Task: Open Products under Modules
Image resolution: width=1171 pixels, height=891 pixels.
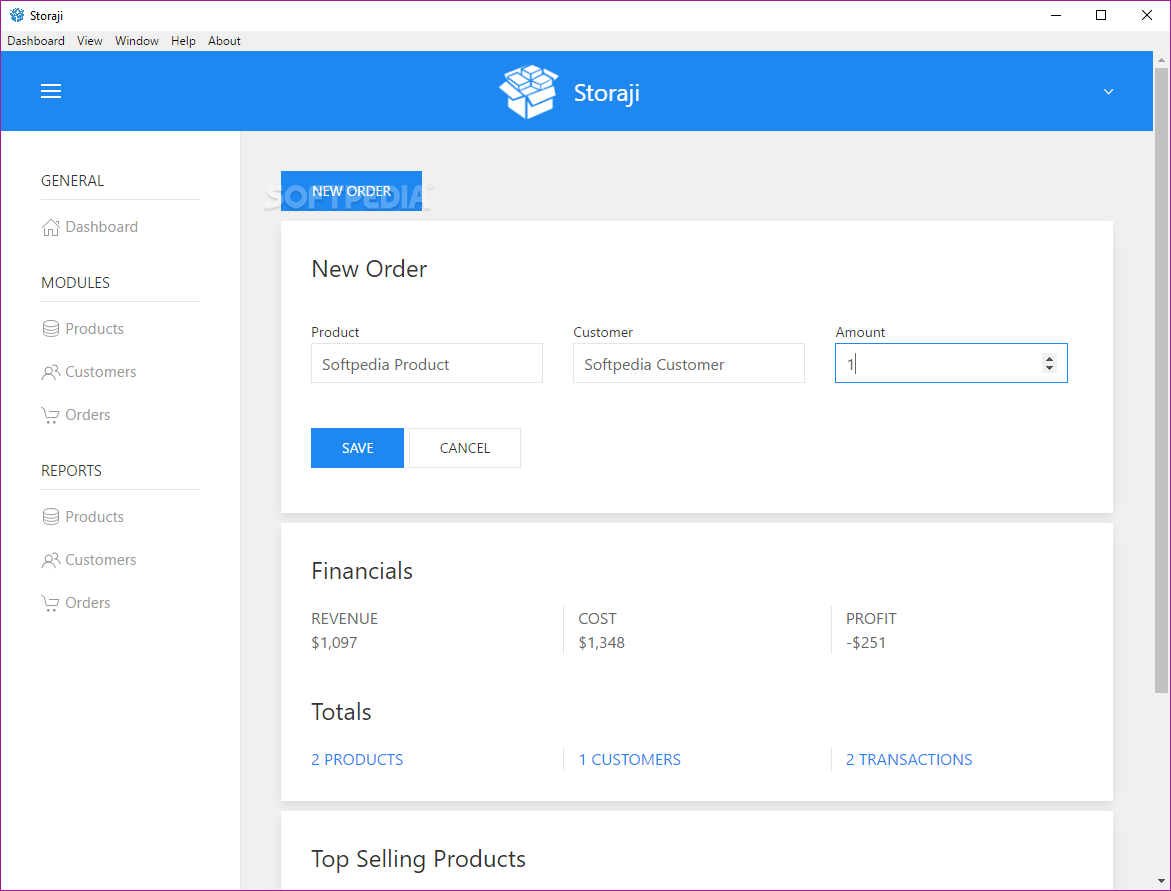Action: (94, 329)
